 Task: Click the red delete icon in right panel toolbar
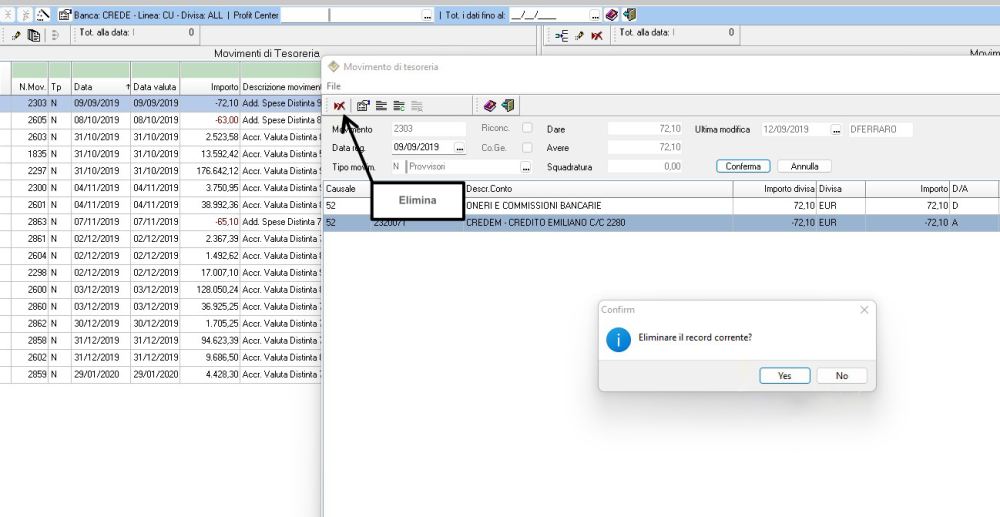596,35
